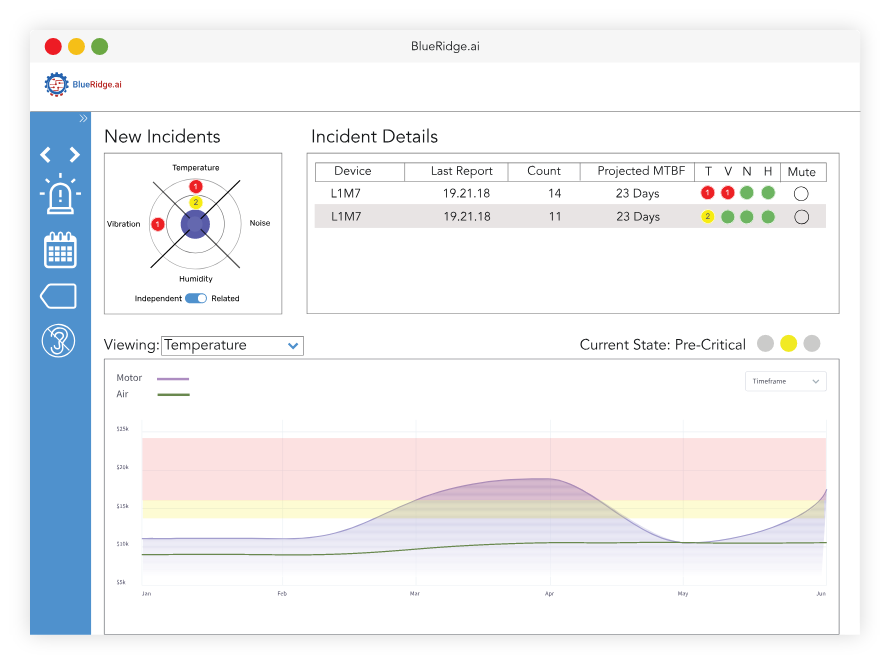Mute the second L1M7 incident row
Viewport: 890px width, 665px height.
[801, 217]
